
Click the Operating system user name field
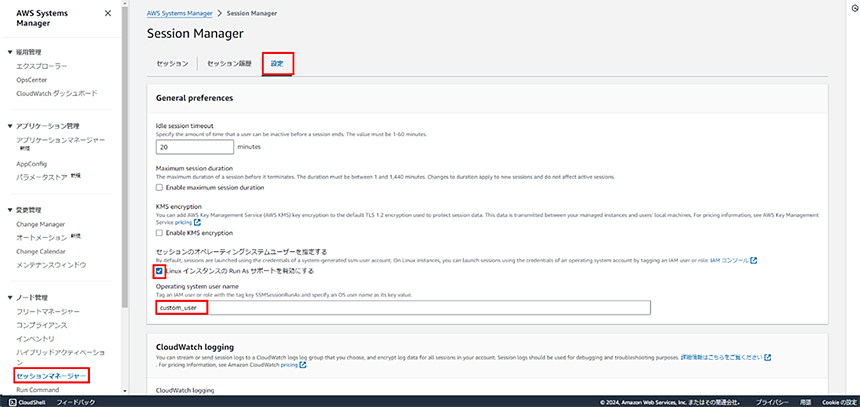tap(403, 308)
